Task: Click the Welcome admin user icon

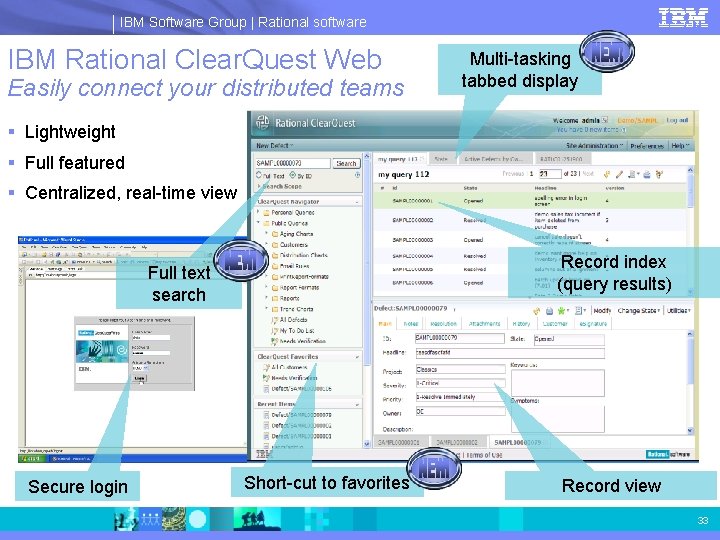Action: point(605,120)
